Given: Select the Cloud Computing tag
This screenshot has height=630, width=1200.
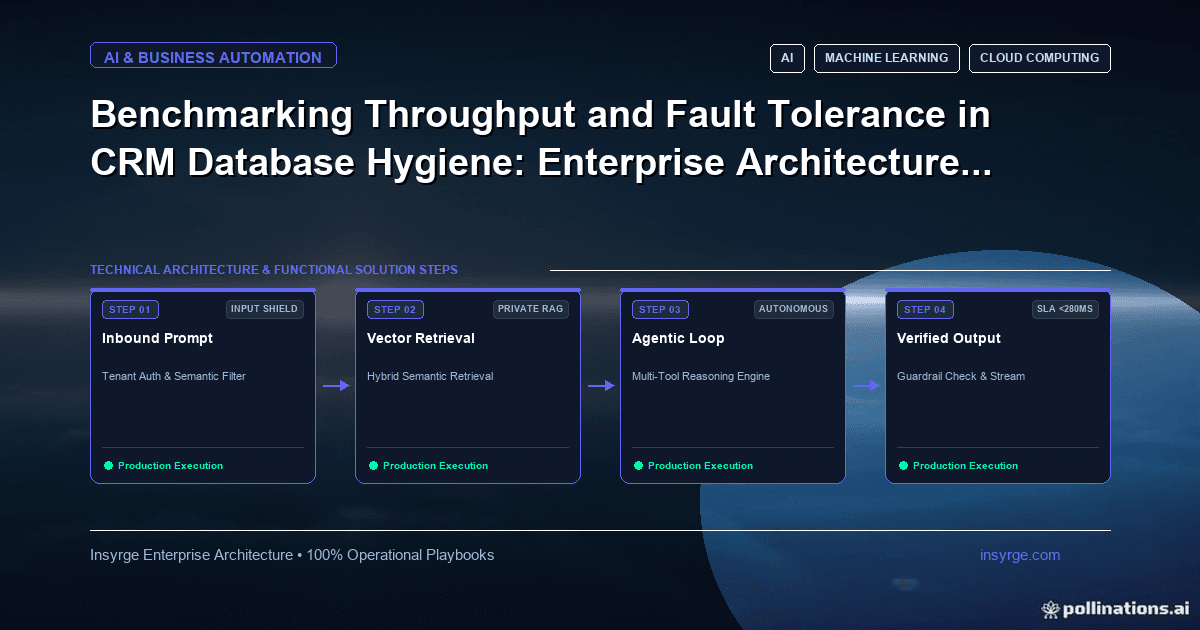Looking at the screenshot, I should (x=1040, y=58).
